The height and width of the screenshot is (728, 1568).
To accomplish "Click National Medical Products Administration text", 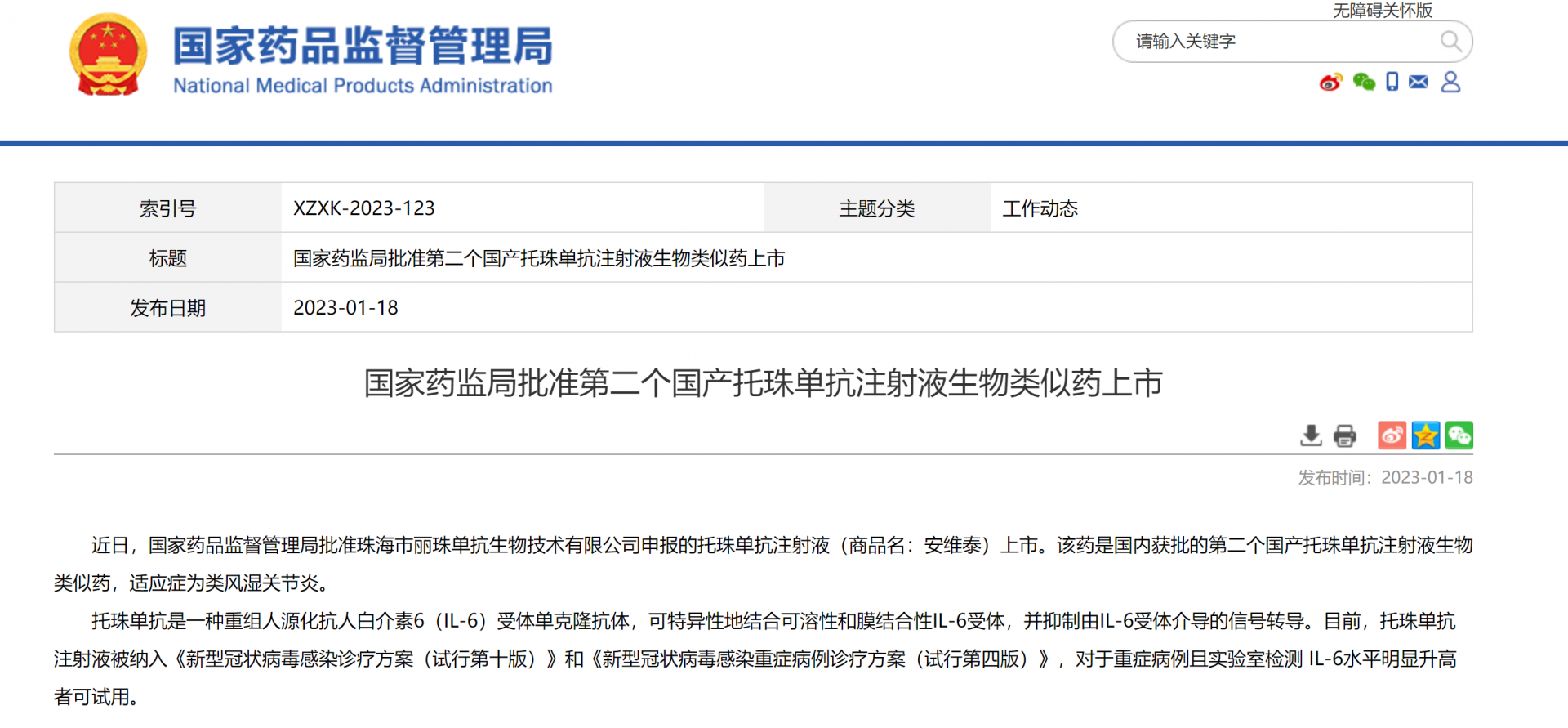I will click(x=363, y=85).
